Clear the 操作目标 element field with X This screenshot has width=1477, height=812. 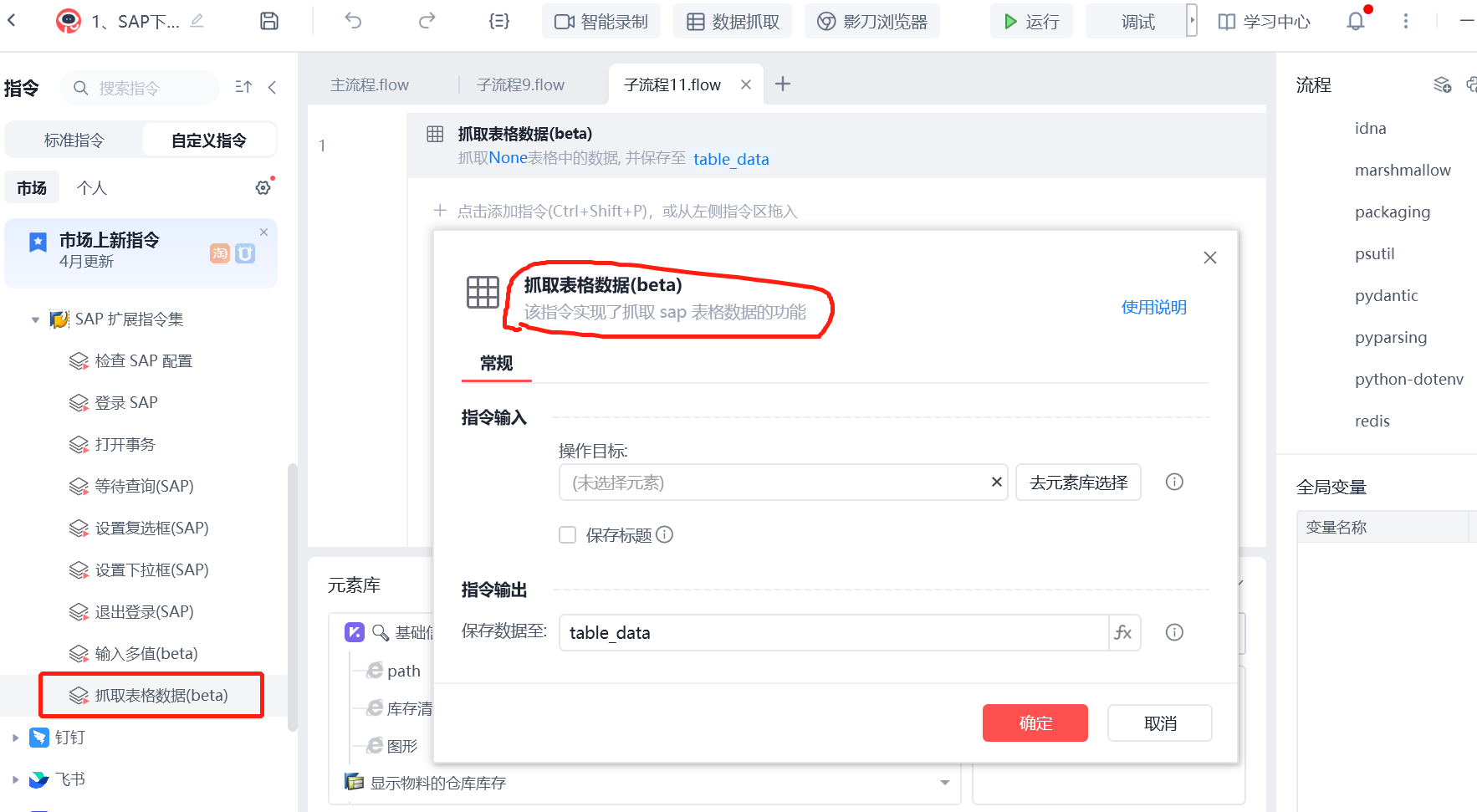pyautogui.click(x=996, y=482)
